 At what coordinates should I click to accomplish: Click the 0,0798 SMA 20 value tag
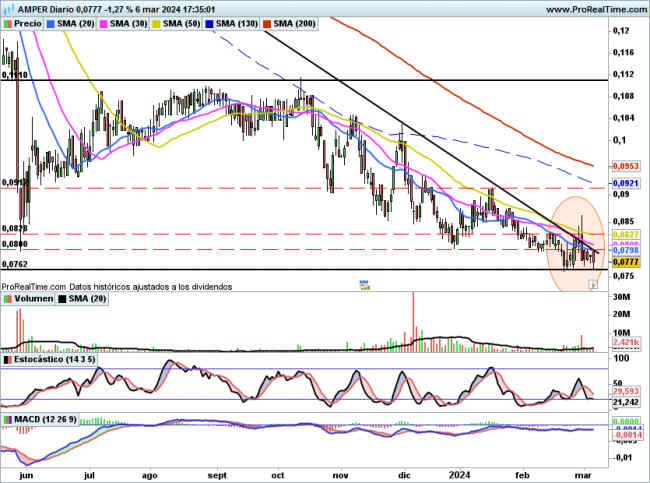point(626,250)
